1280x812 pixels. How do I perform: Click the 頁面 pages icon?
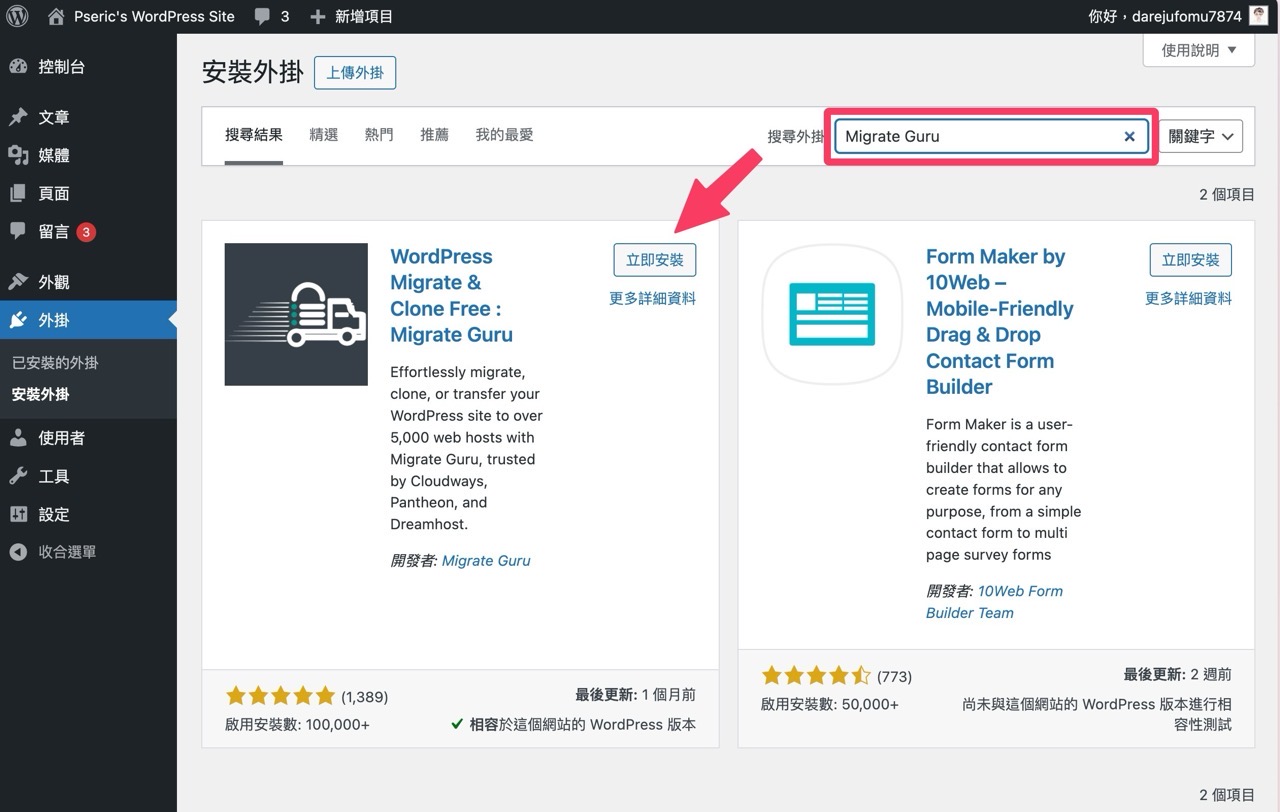click(18, 193)
